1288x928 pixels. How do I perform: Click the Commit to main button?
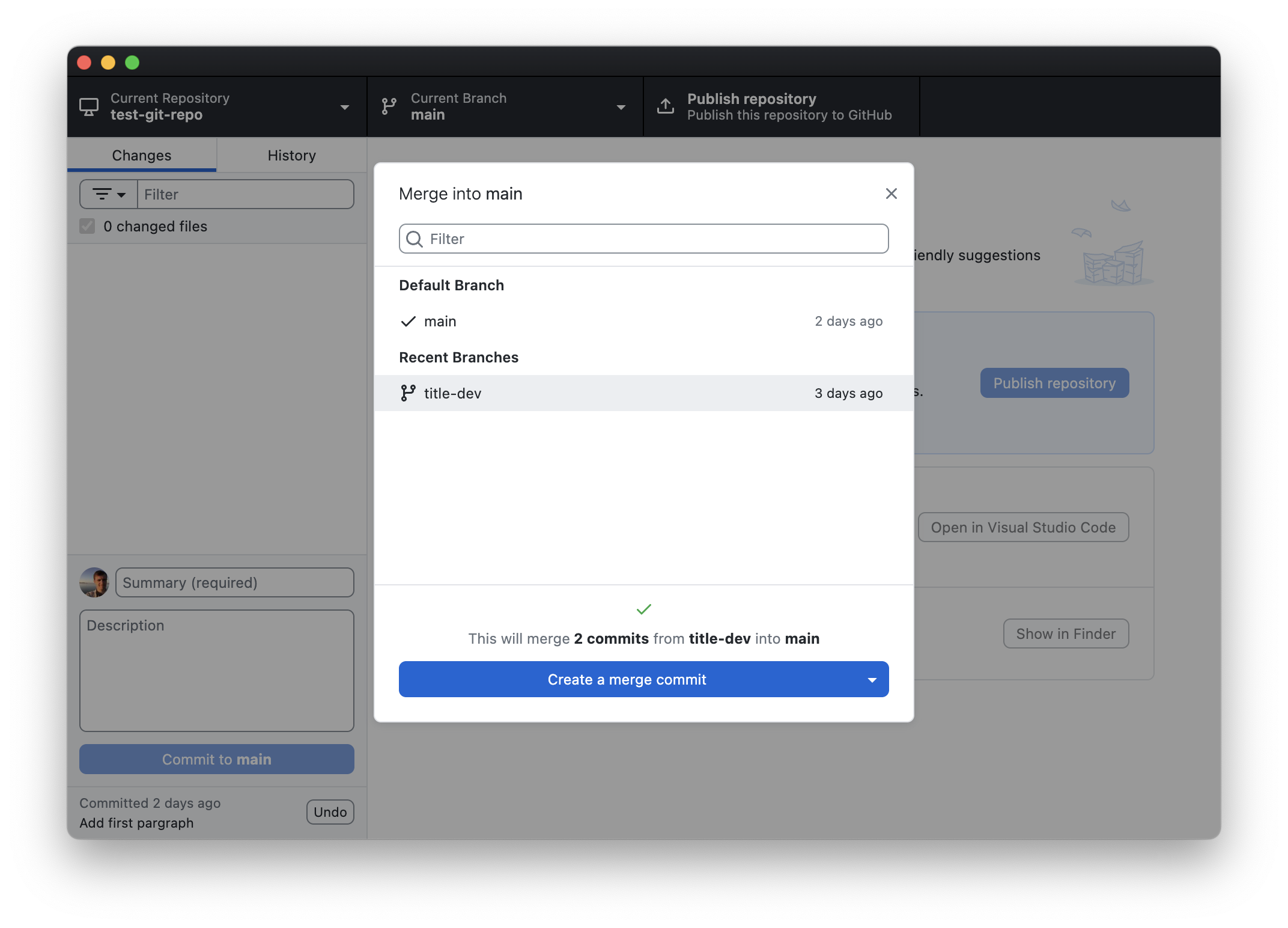point(217,759)
